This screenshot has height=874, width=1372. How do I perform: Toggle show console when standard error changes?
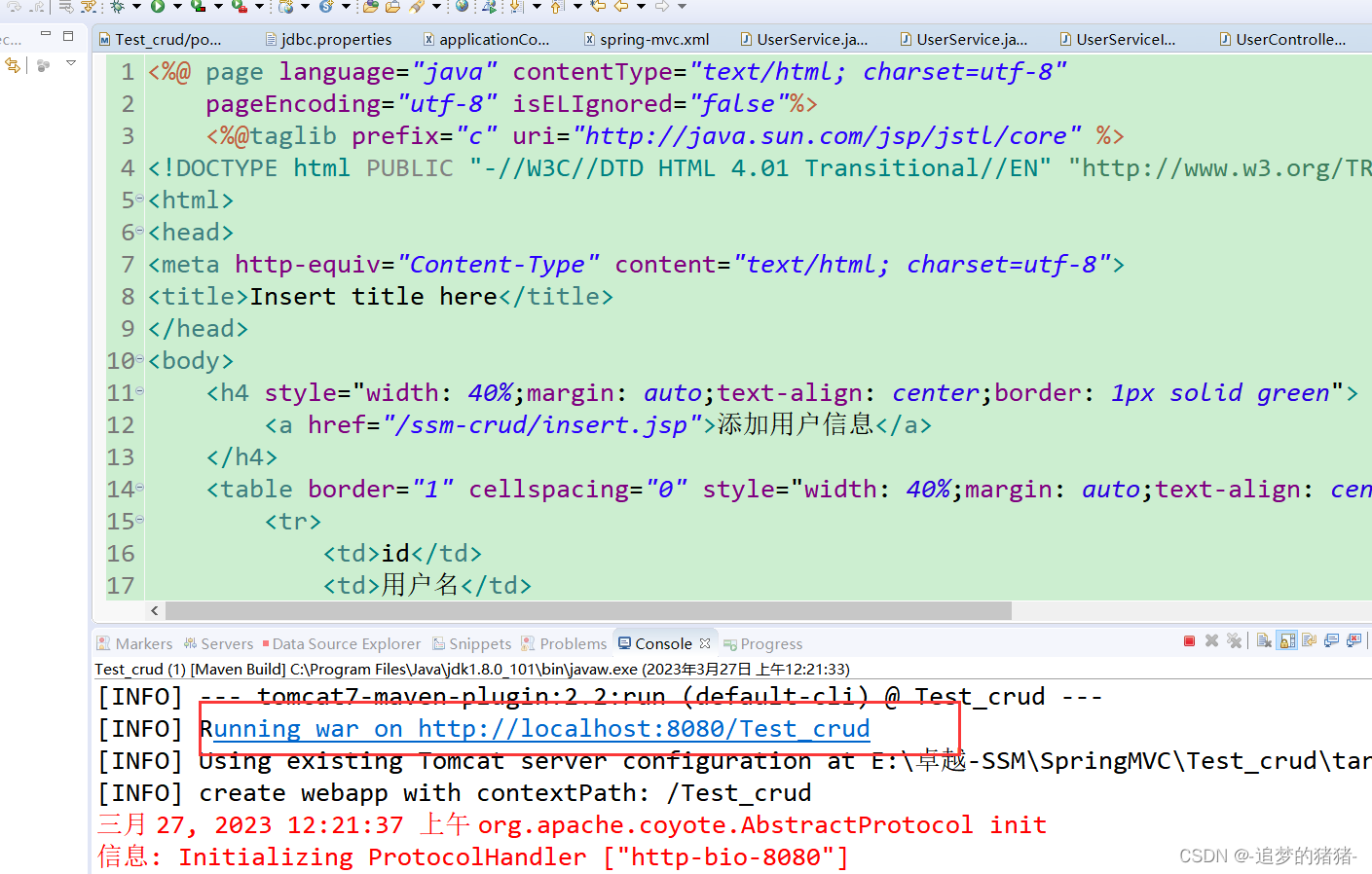[x=1353, y=640]
